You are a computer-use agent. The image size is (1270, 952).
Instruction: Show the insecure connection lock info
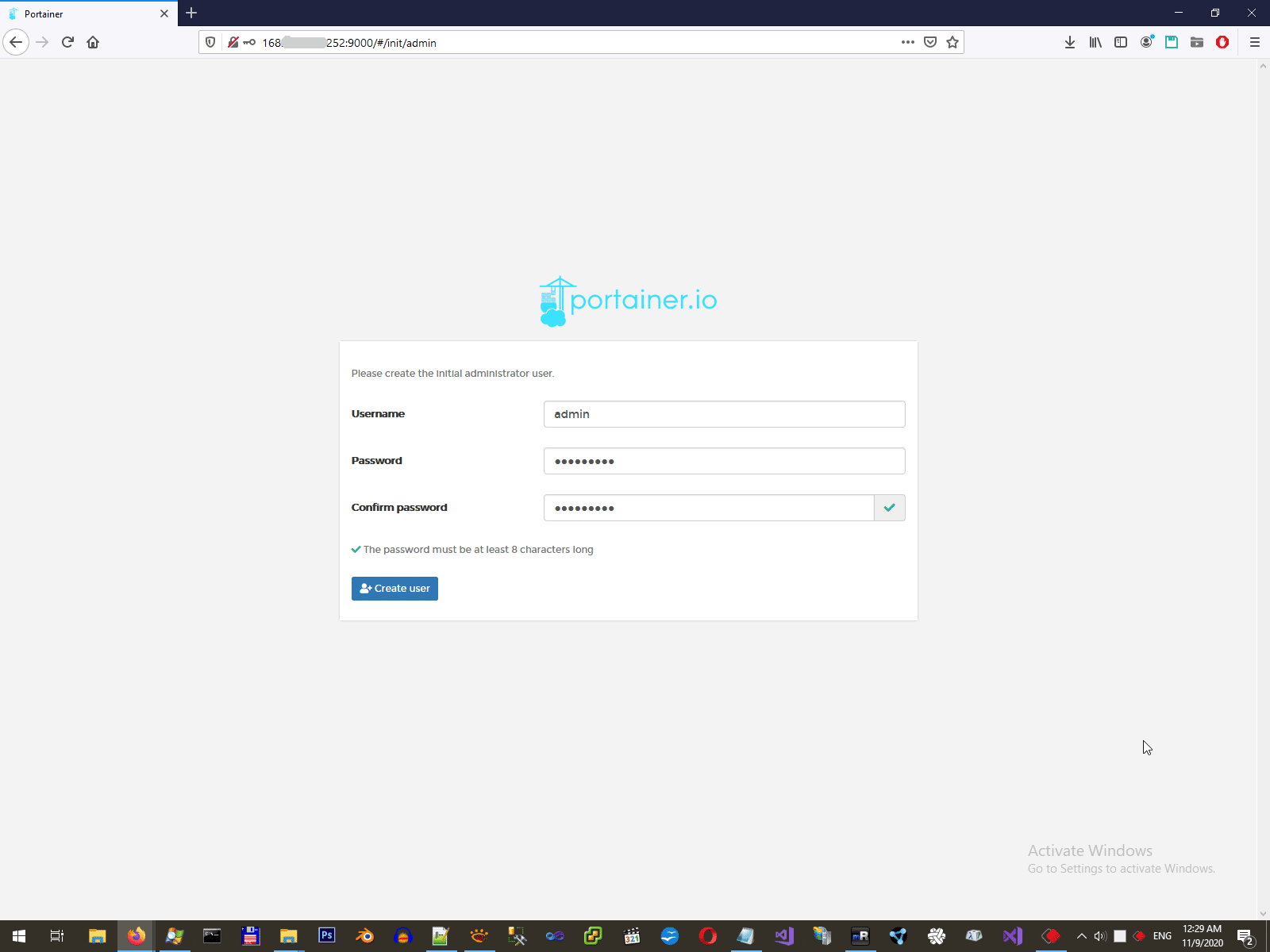tap(233, 43)
